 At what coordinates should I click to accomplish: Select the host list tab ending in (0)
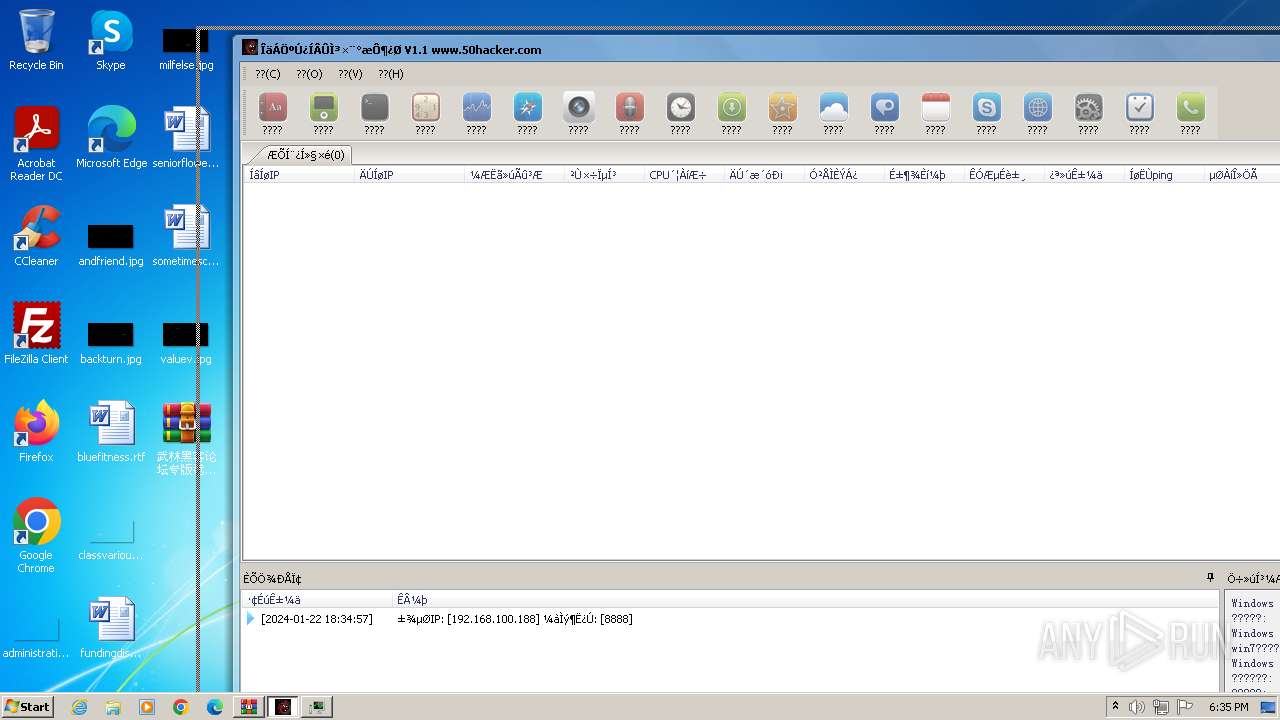tap(304, 155)
